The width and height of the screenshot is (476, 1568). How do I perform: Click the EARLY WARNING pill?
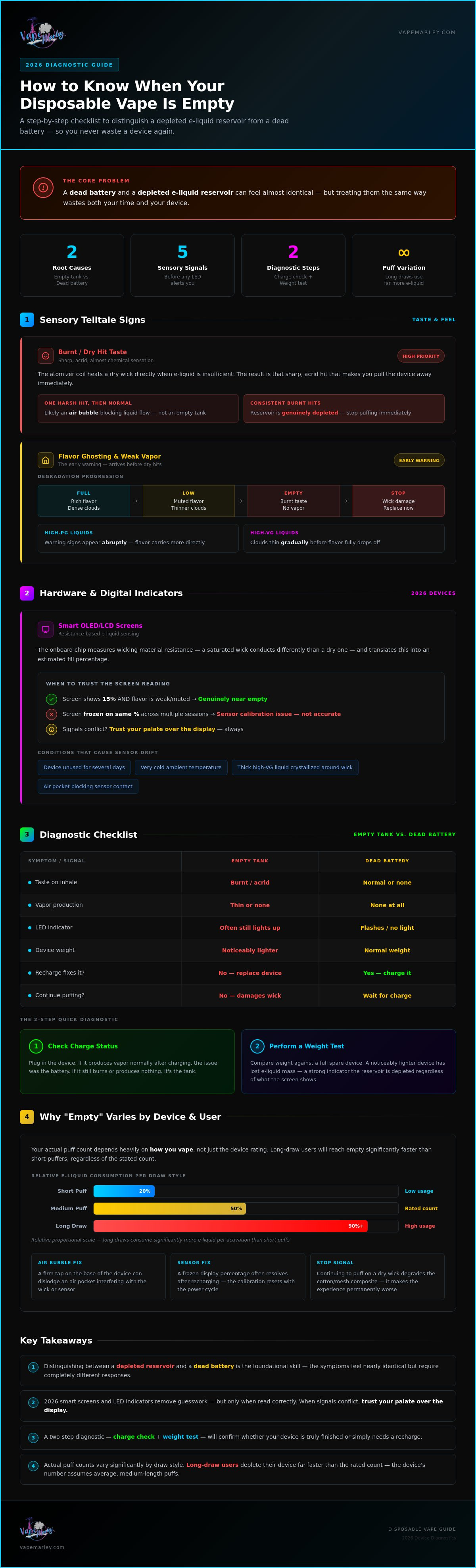tap(419, 460)
